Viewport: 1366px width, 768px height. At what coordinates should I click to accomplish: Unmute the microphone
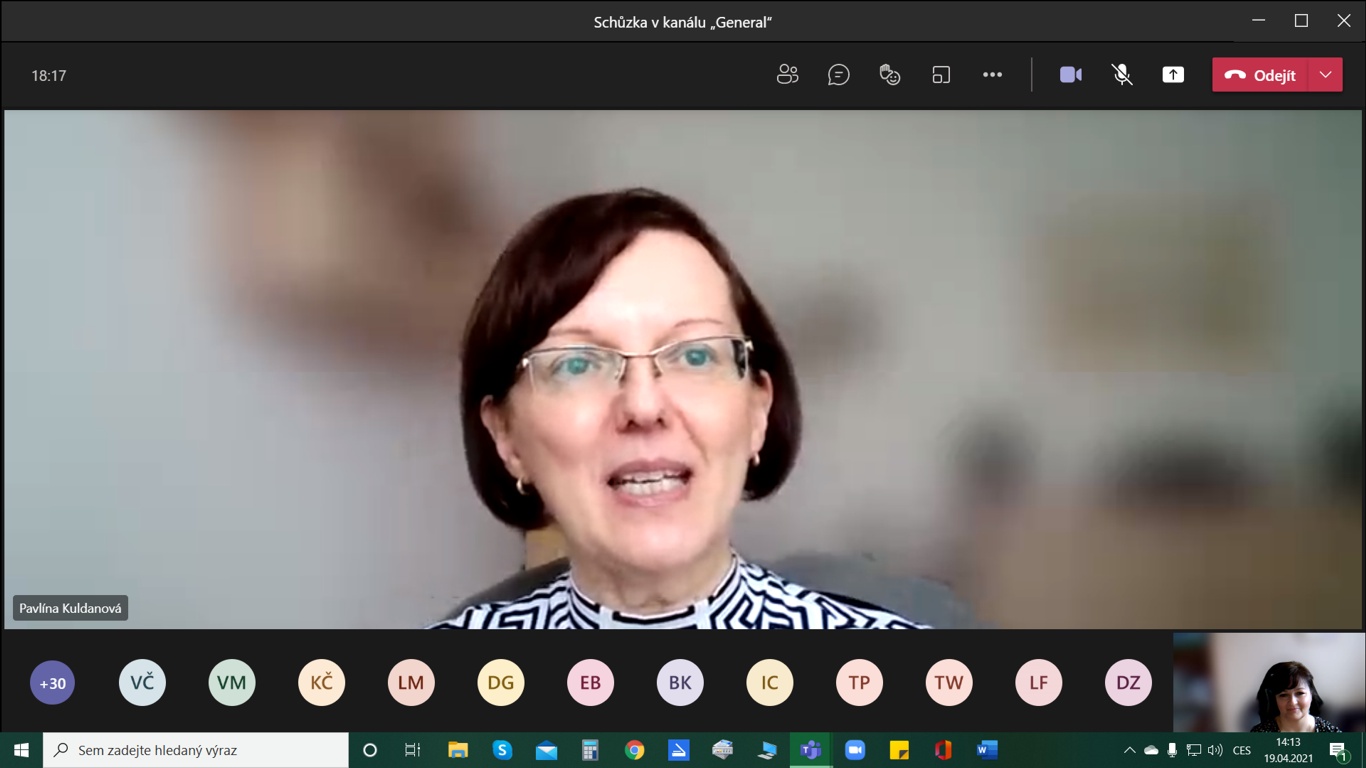point(1122,75)
